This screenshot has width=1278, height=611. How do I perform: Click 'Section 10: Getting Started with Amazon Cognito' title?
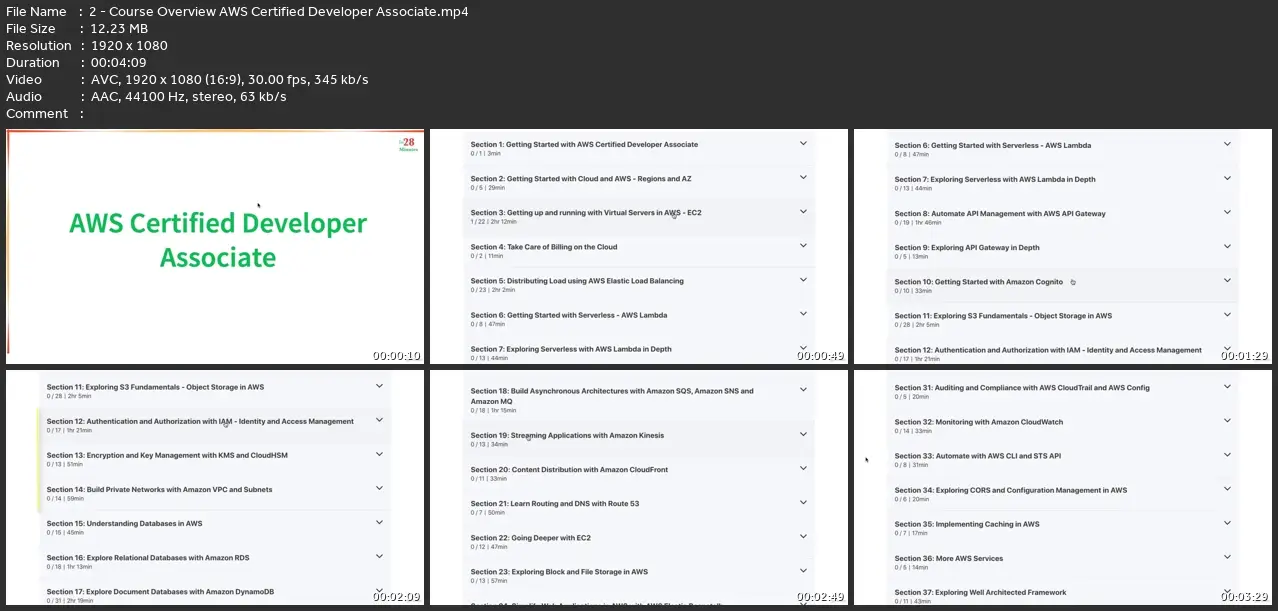click(x=979, y=282)
